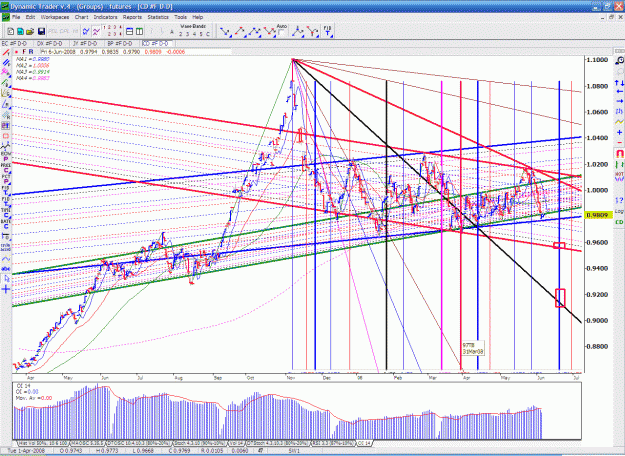The image size is (625, 456).
Task: Switch to the CD #F D-D chart tab
Action: 156,43
